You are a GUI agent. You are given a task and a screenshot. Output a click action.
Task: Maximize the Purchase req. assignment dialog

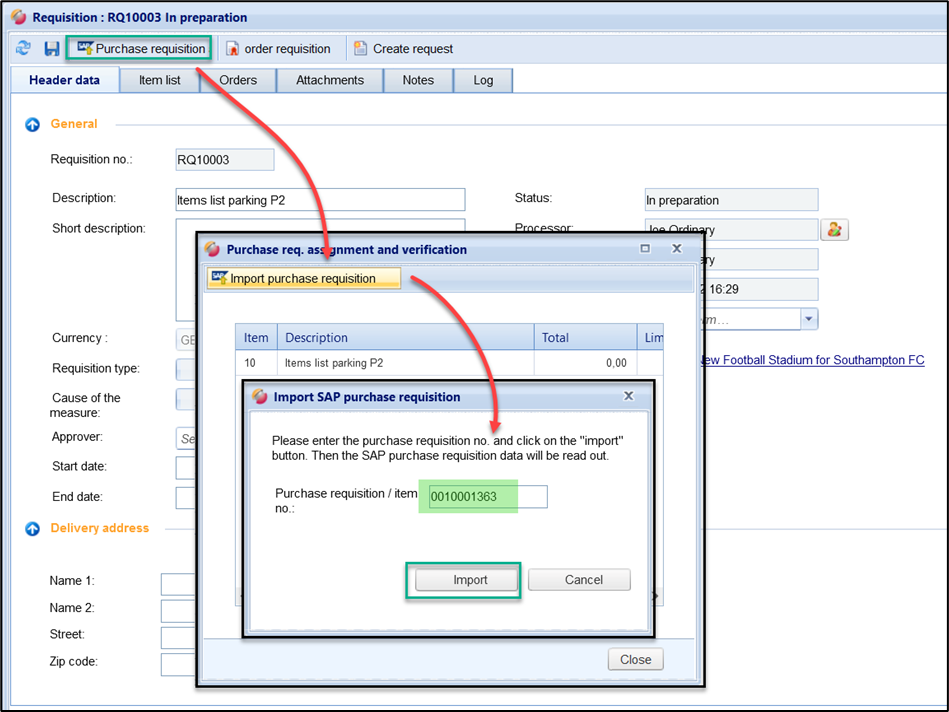[x=645, y=249]
